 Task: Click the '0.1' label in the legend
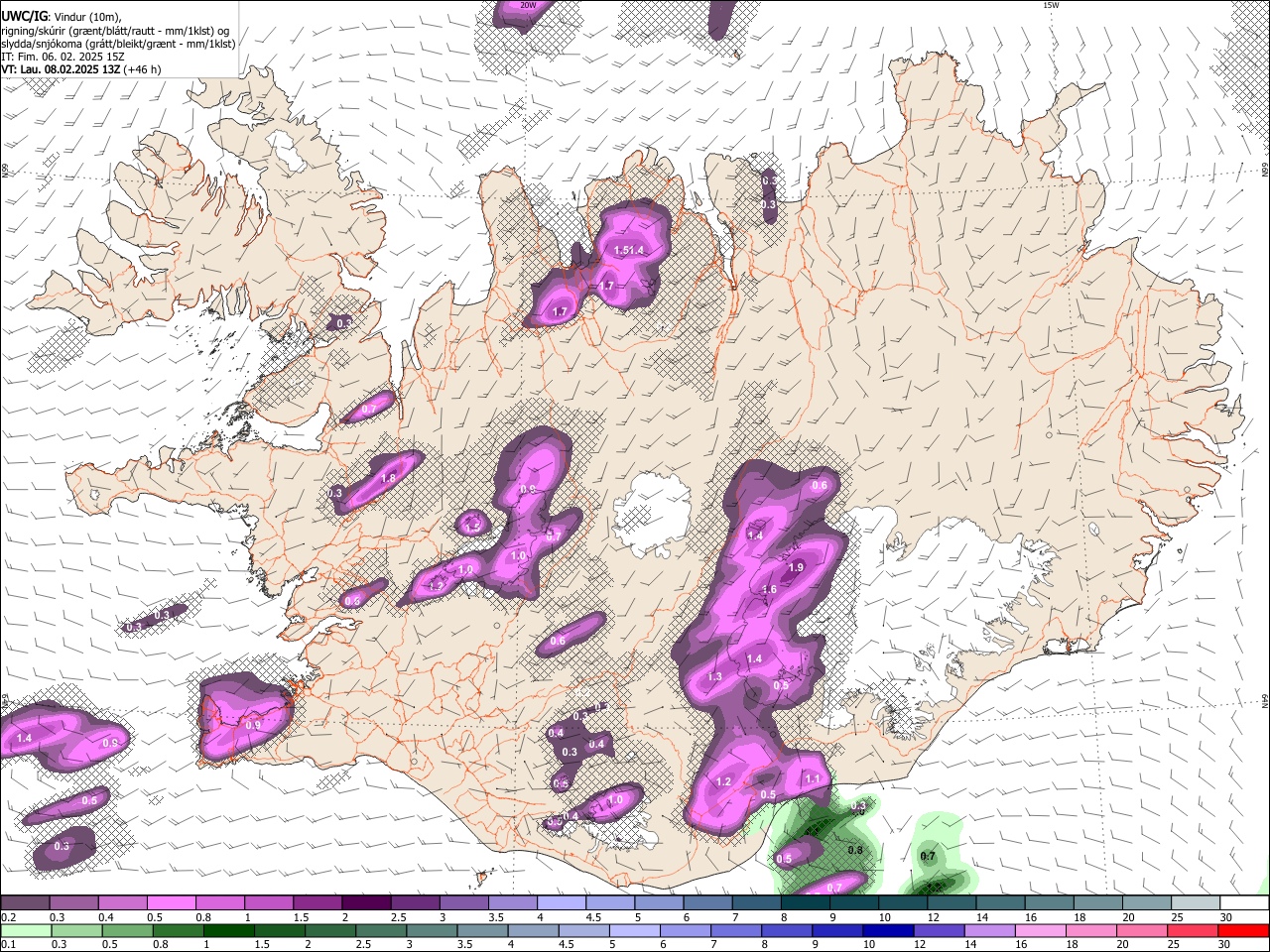(x=8, y=945)
